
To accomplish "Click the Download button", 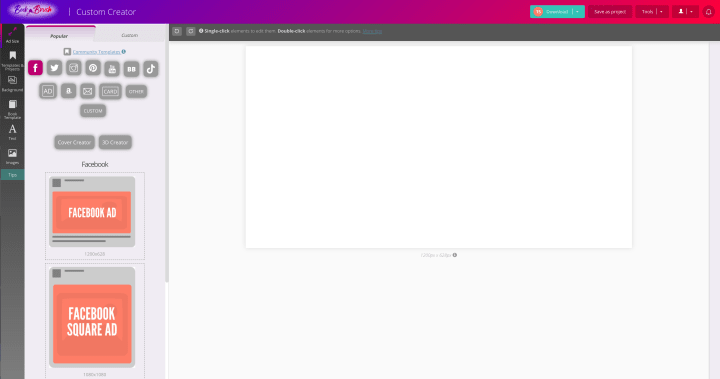I will click(x=551, y=11).
